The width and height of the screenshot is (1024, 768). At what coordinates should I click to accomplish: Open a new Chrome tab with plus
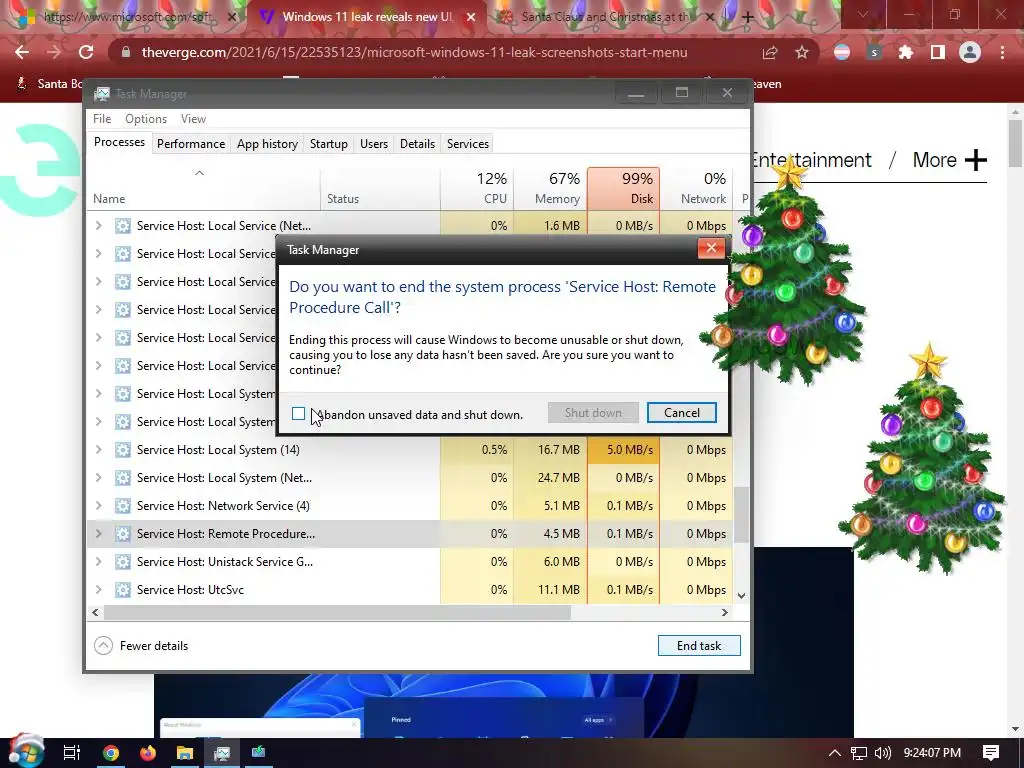coord(748,18)
